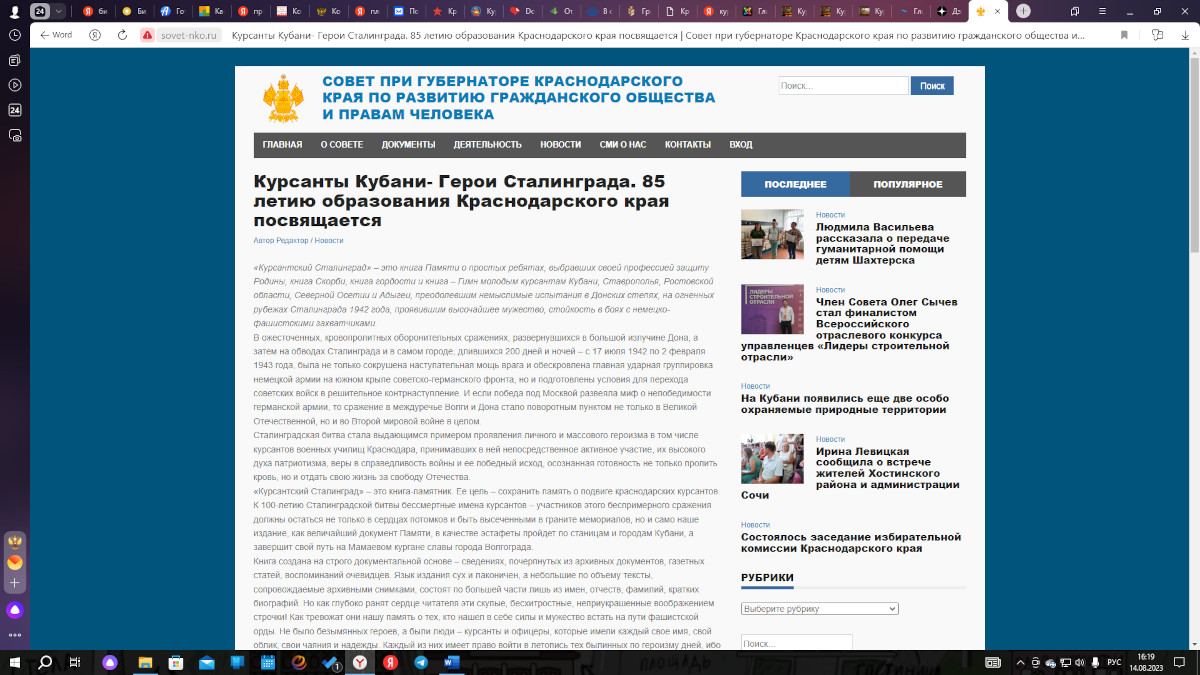This screenshot has width=1200, height=675.
Task: Click the browser reload page icon
Action: [x=122, y=34]
